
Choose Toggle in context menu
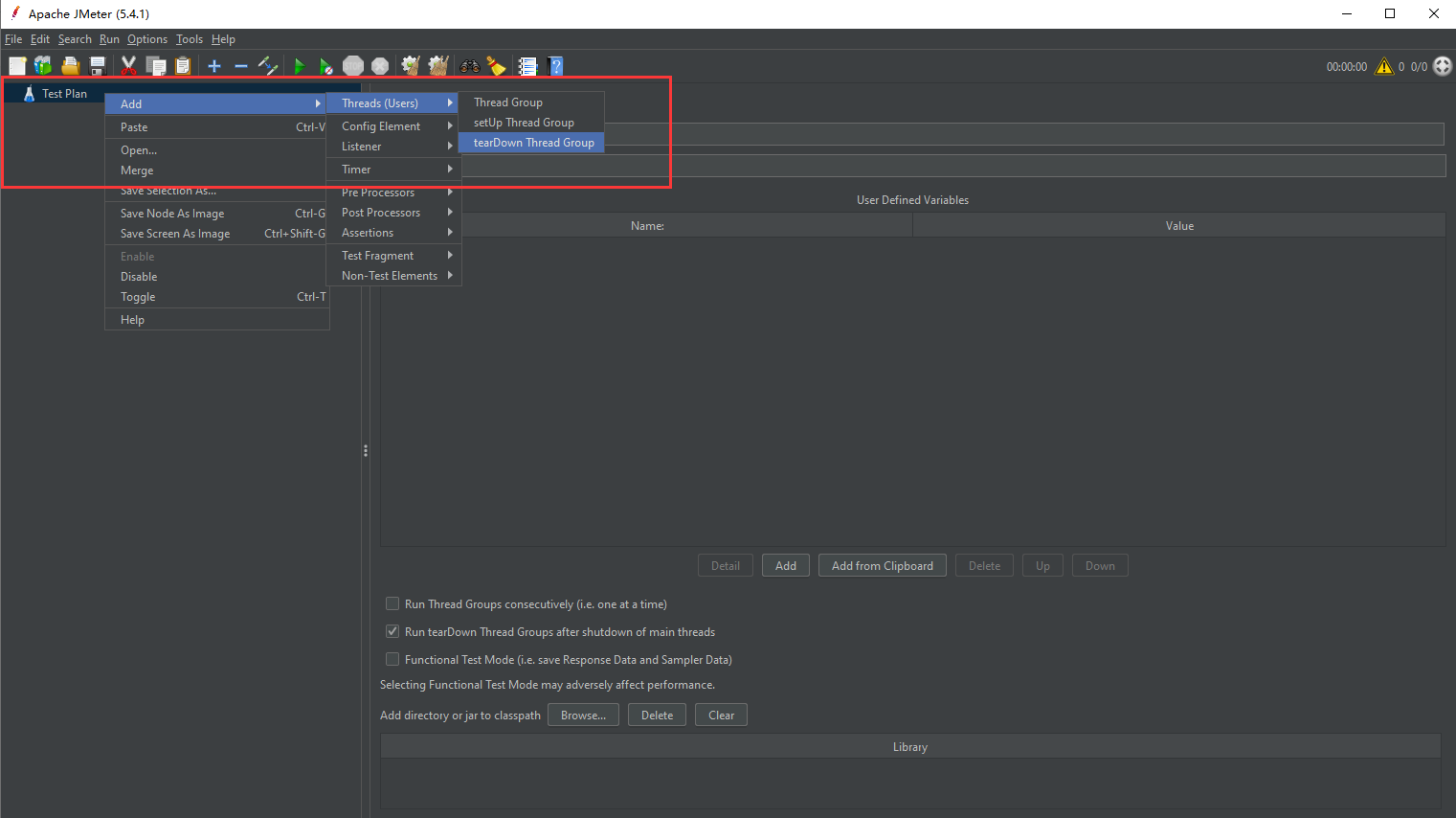click(216, 296)
